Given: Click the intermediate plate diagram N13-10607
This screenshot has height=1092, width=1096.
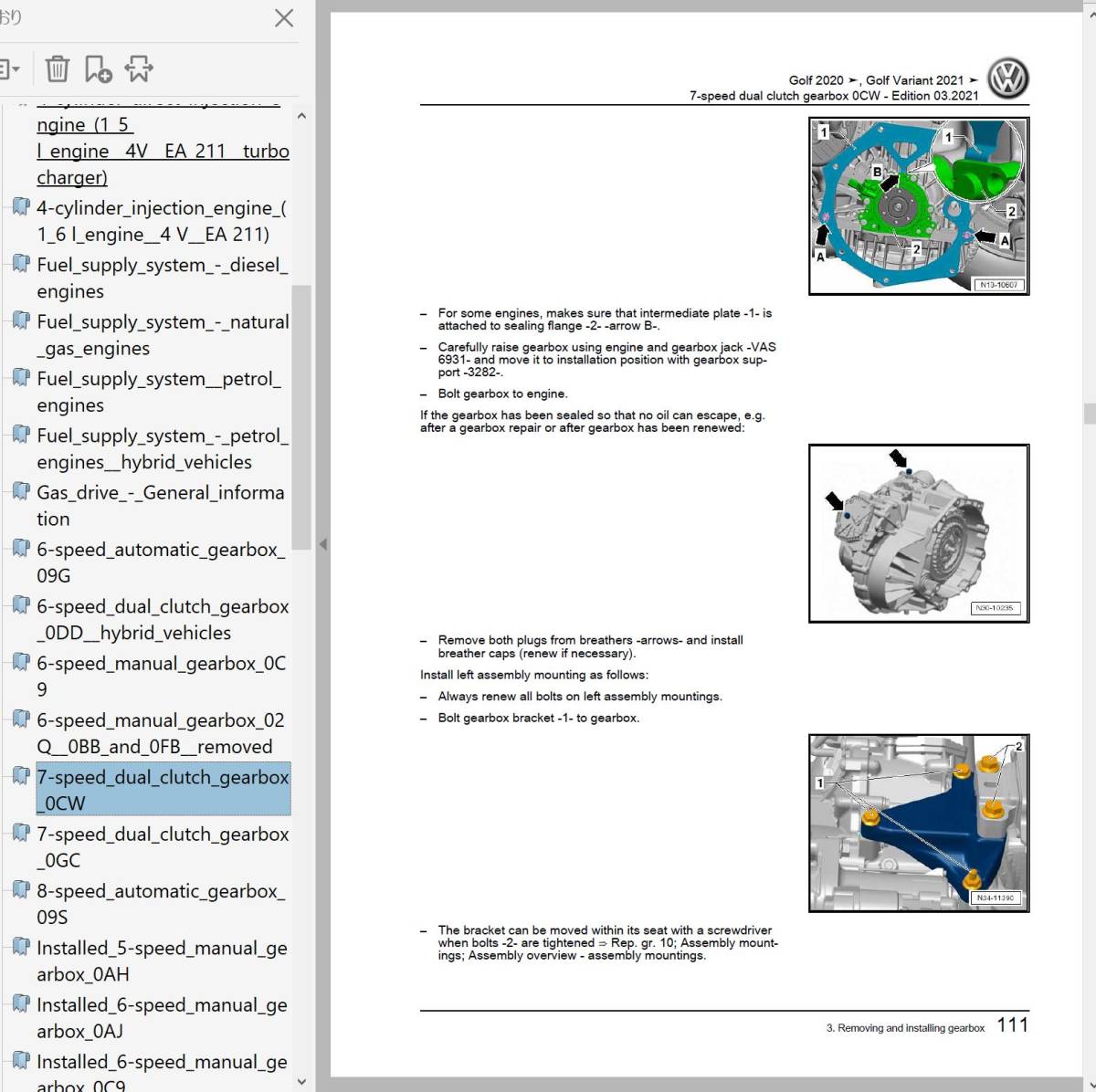Looking at the screenshot, I should [919, 205].
